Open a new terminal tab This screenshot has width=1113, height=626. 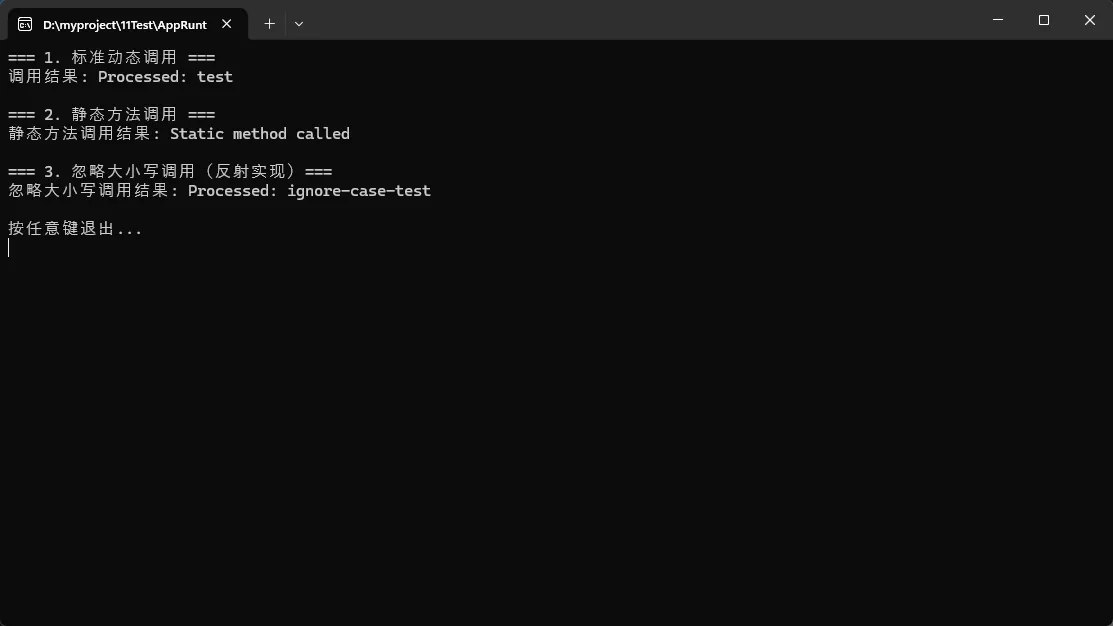[x=269, y=23]
